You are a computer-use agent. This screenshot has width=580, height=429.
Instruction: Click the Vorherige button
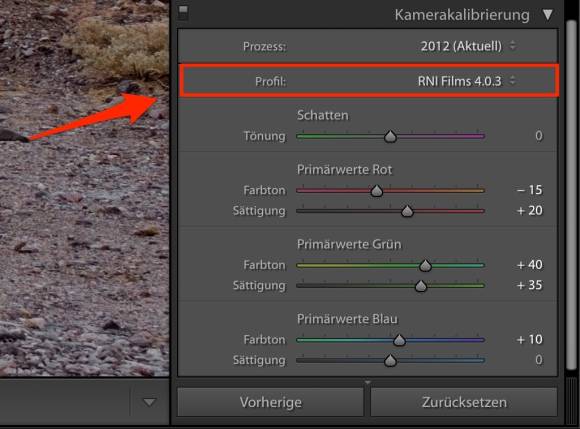pos(270,402)
